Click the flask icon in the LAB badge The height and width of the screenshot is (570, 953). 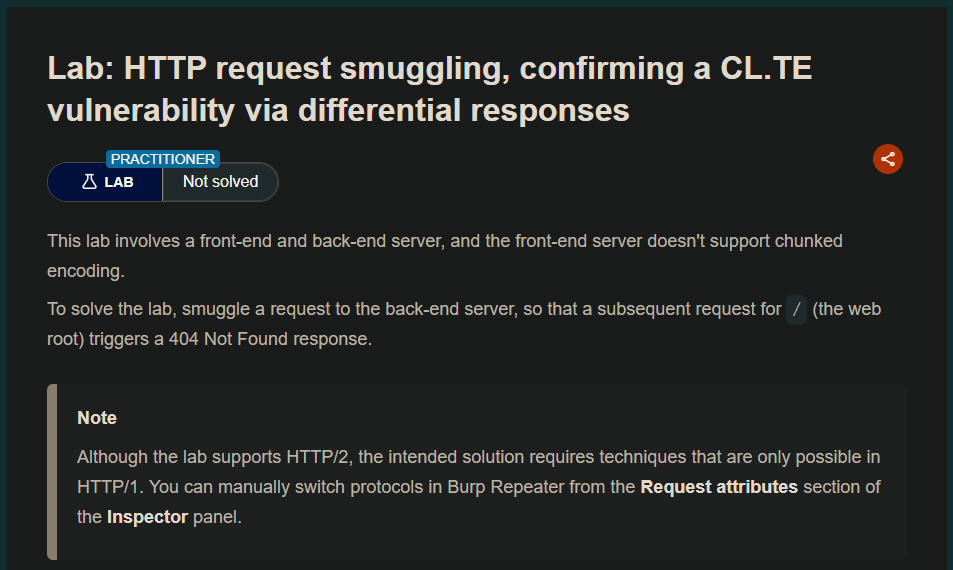click(x=90, y=182)
